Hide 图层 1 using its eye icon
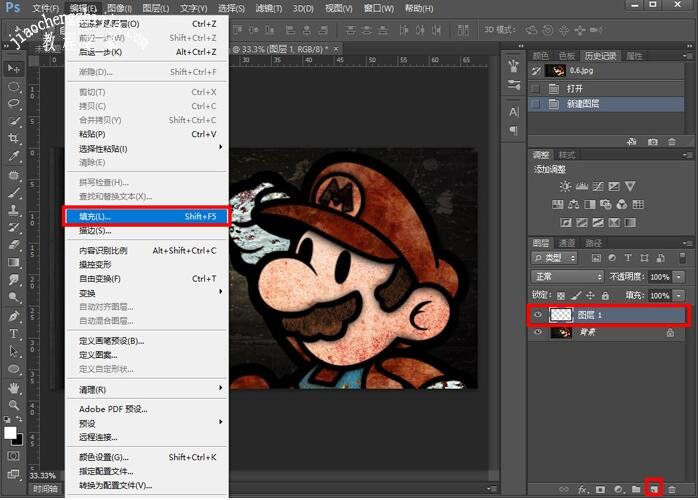 pyautogui.click(x=538, y=315)
